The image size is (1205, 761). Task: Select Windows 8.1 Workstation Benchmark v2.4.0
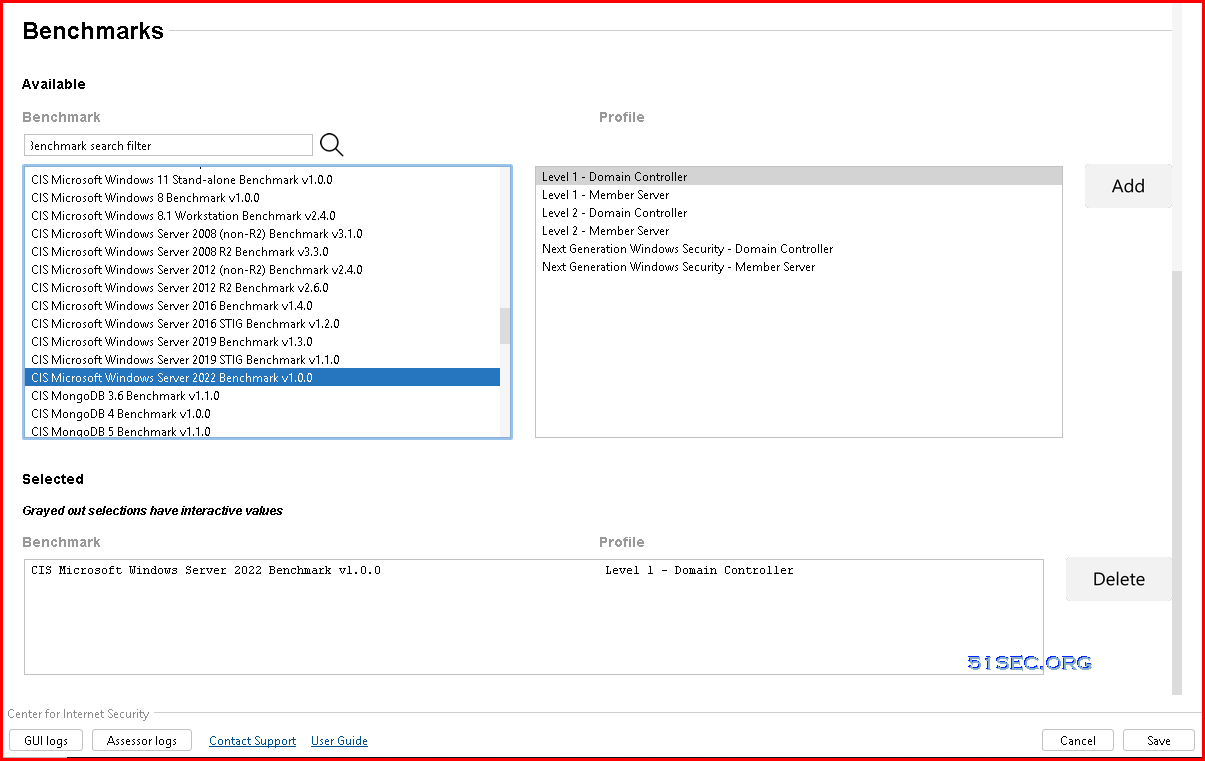[262, 216]
